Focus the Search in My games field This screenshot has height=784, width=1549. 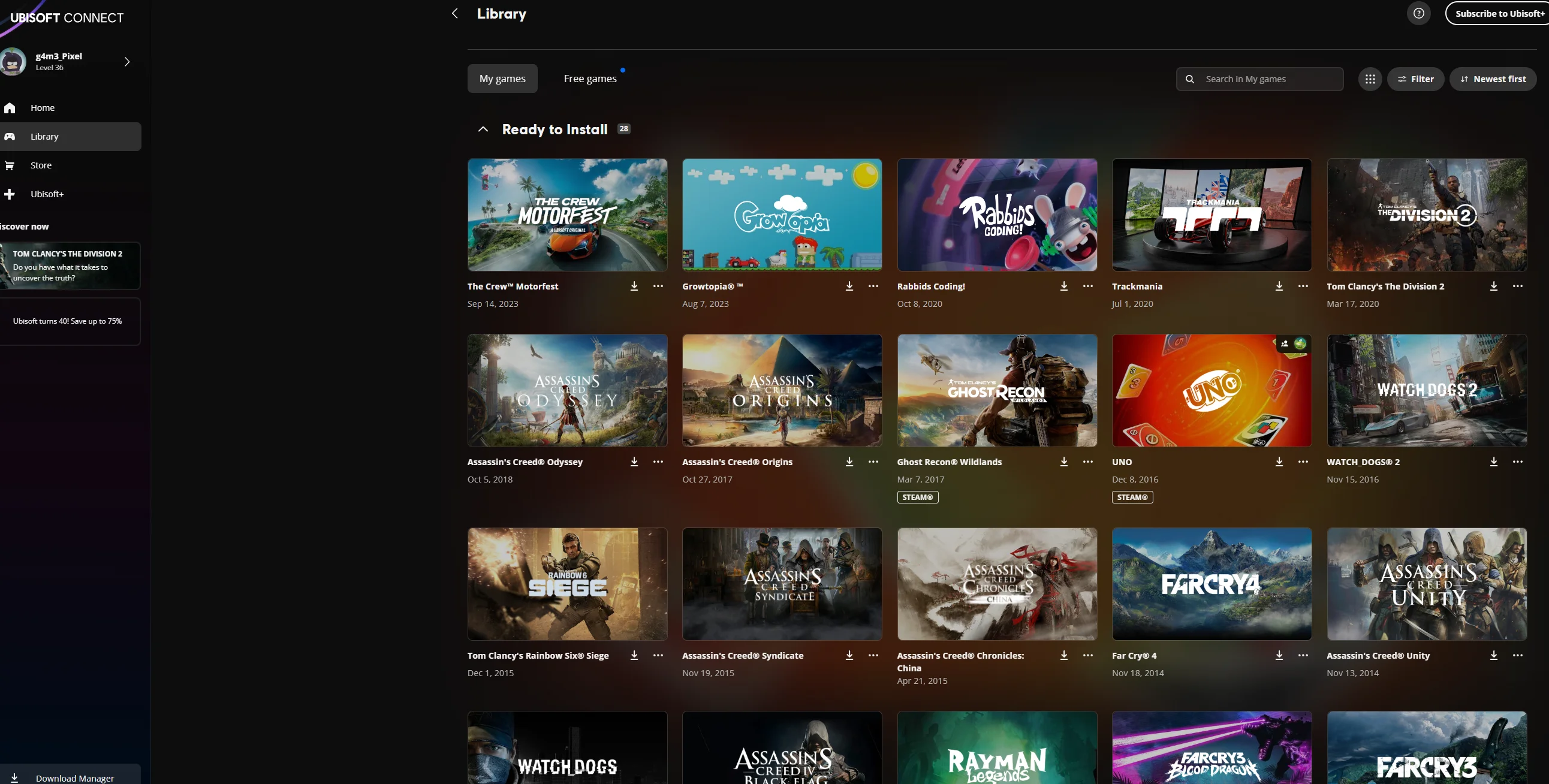(x=1260, y=79)
